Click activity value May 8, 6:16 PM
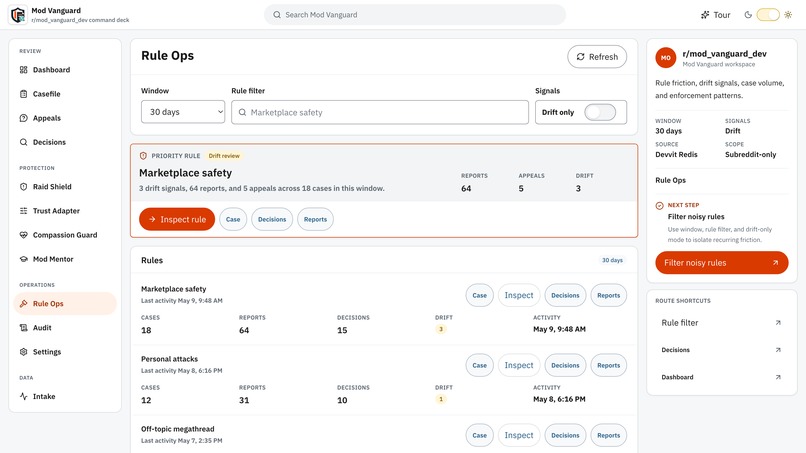 coord(559,399)
